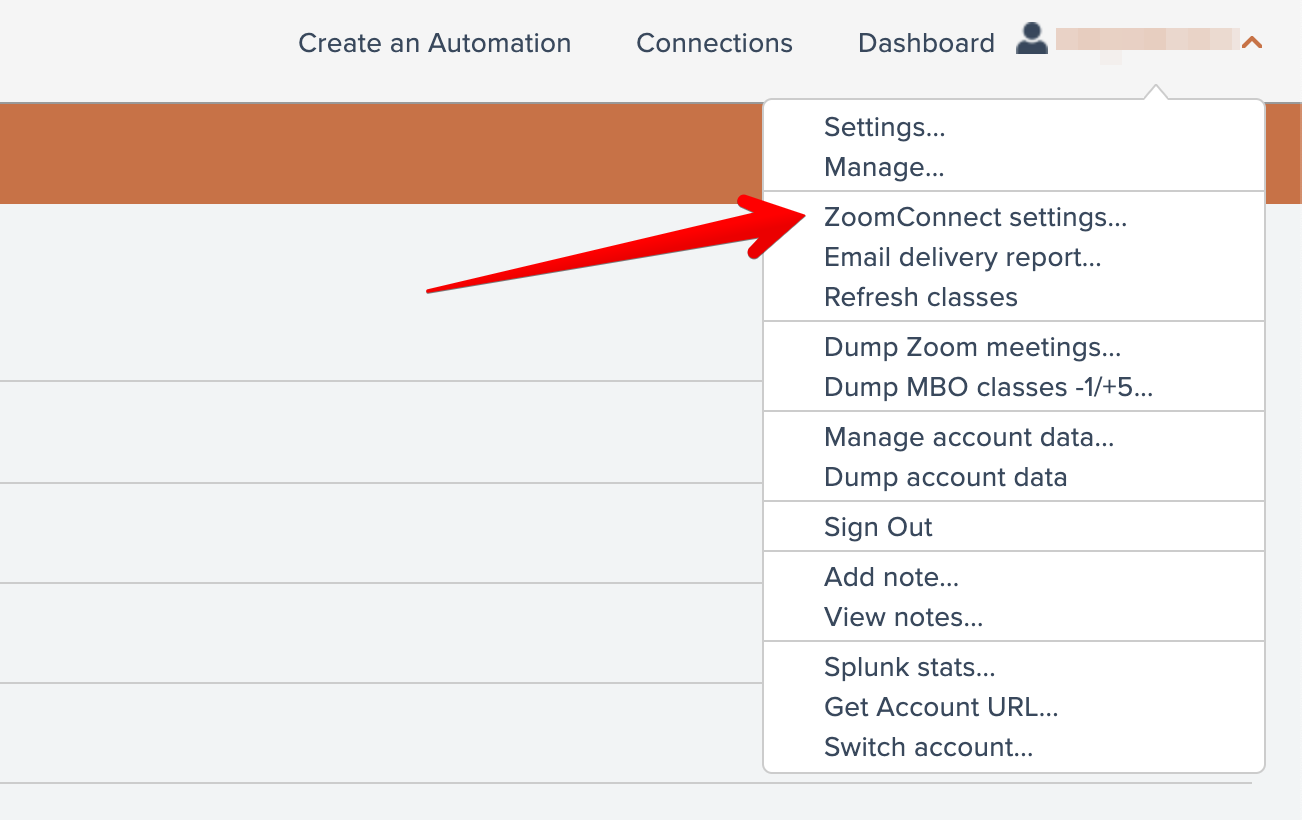Image resolution: width=1302 pixels, height=820 pixels.
Task: Open View notes... menu item
Action: coord(903,617)
